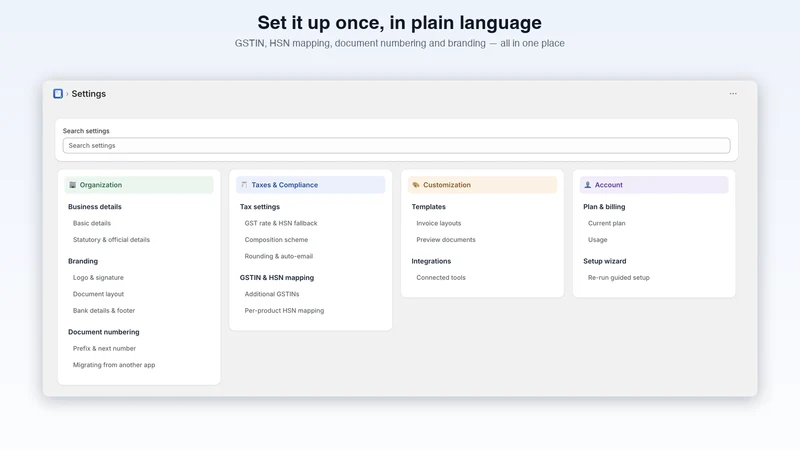Open Rounding & auto-email settings
The width and height of the screenshot is (800, 450).
point(279,257)
